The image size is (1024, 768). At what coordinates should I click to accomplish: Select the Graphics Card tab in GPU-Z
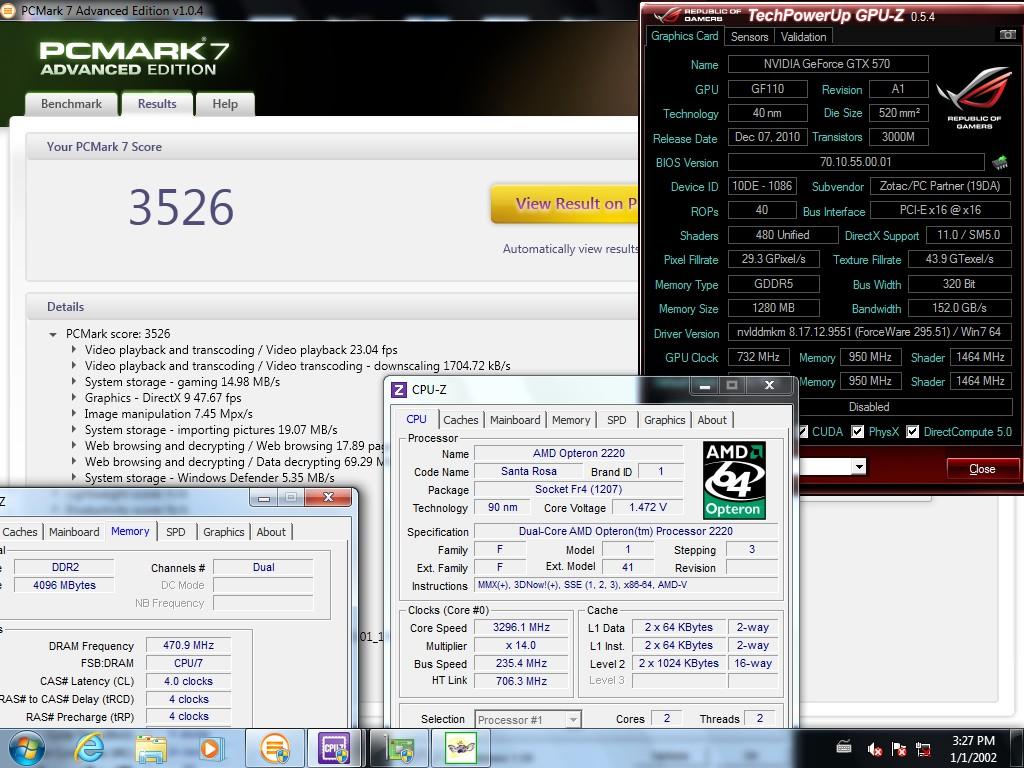point(684,36)
